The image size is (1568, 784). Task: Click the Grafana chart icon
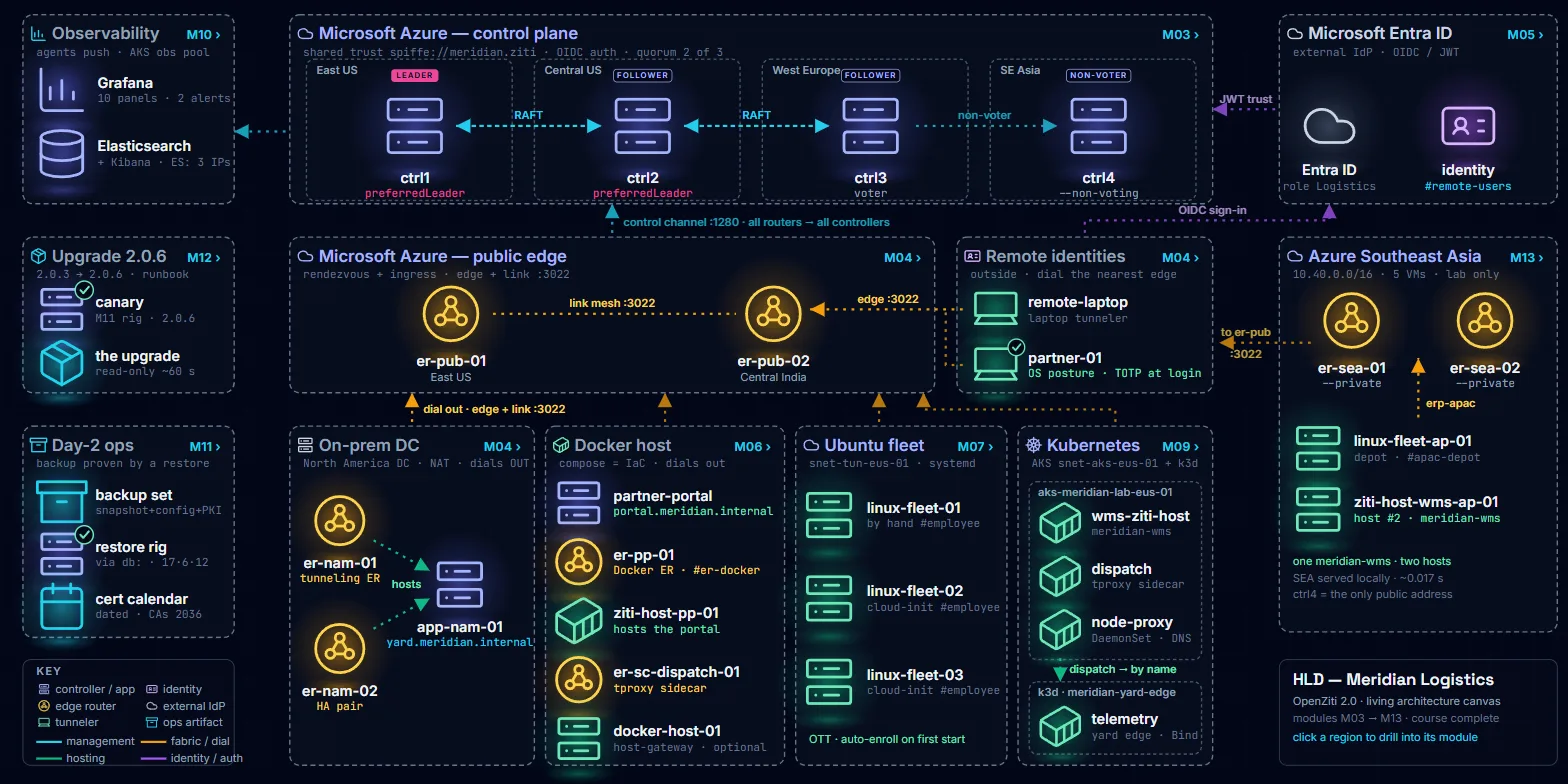click(x=61, y=90)
